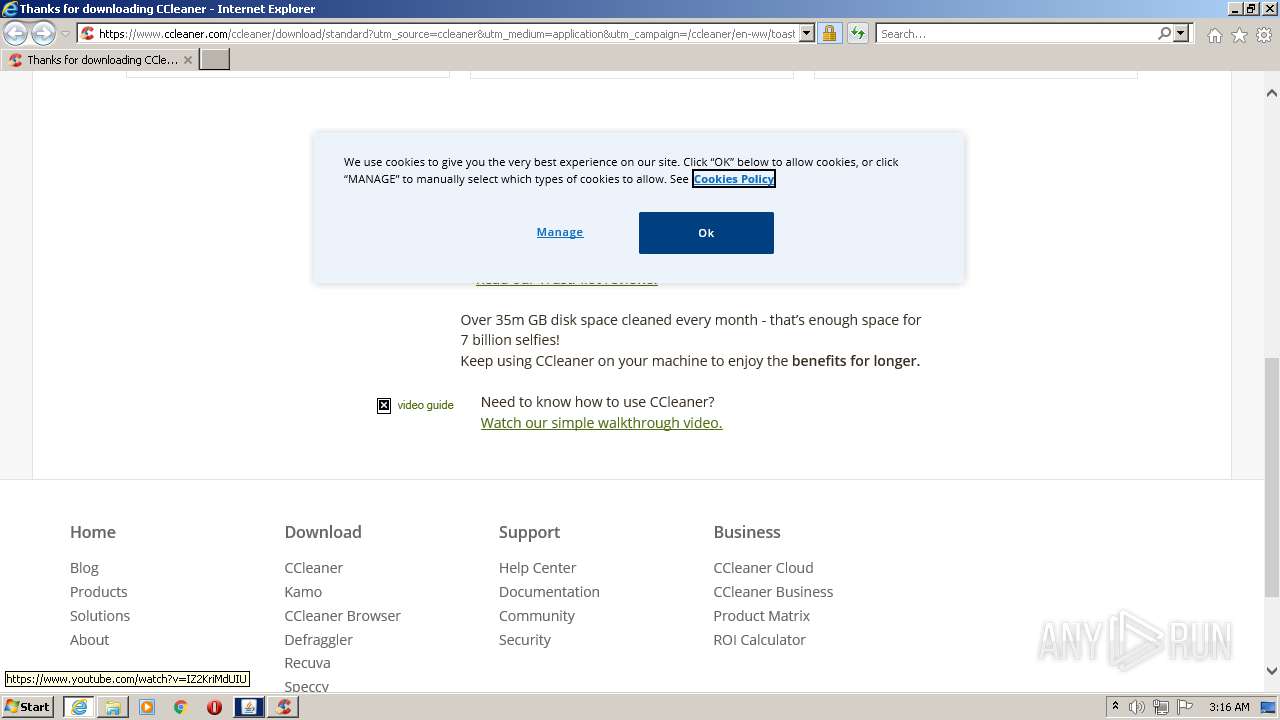Open the Windows Start menu
Viewport: 1280px width, 720px height.
tap(28, 707)
